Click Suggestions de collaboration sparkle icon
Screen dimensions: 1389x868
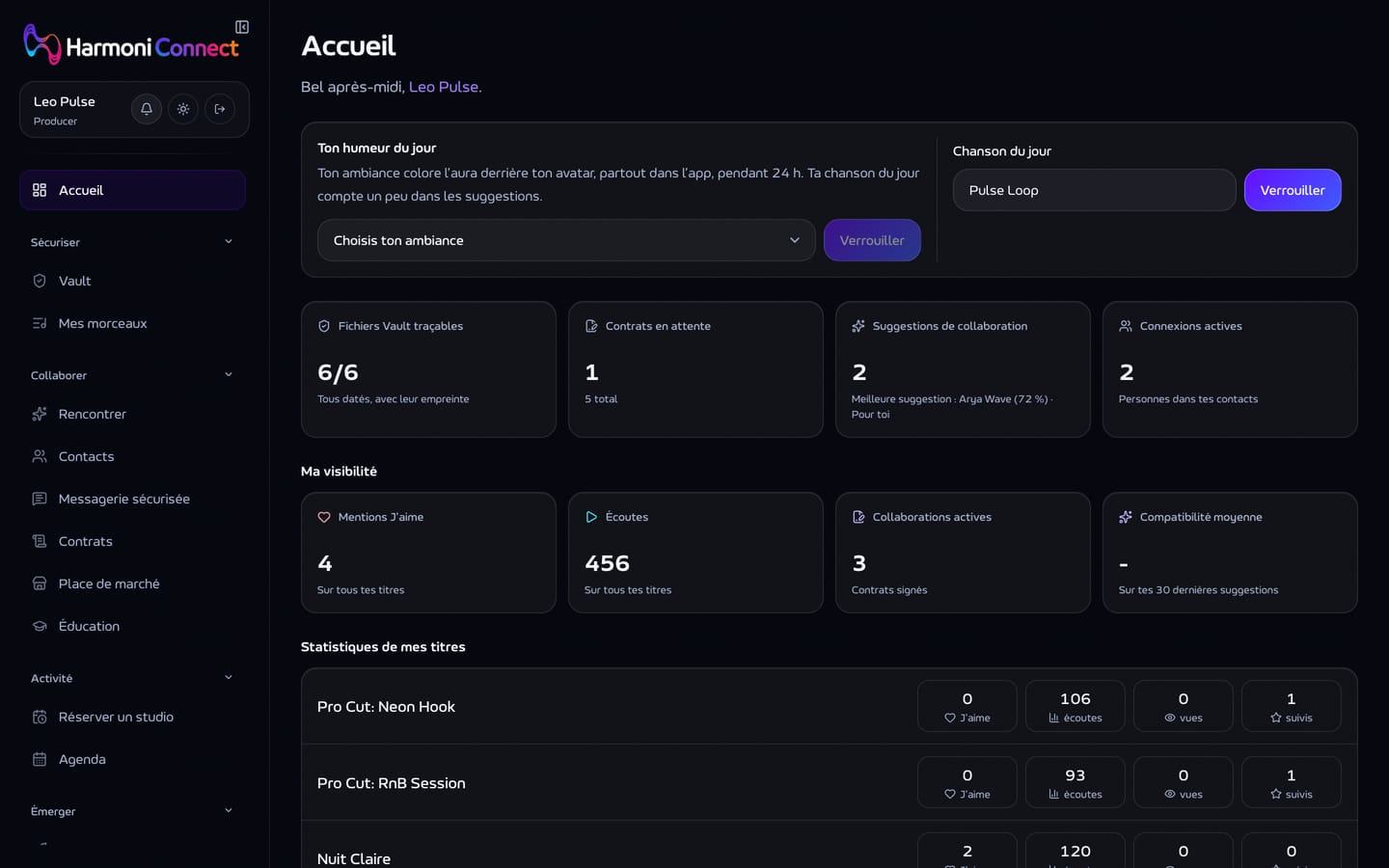(x=858, y=326)
